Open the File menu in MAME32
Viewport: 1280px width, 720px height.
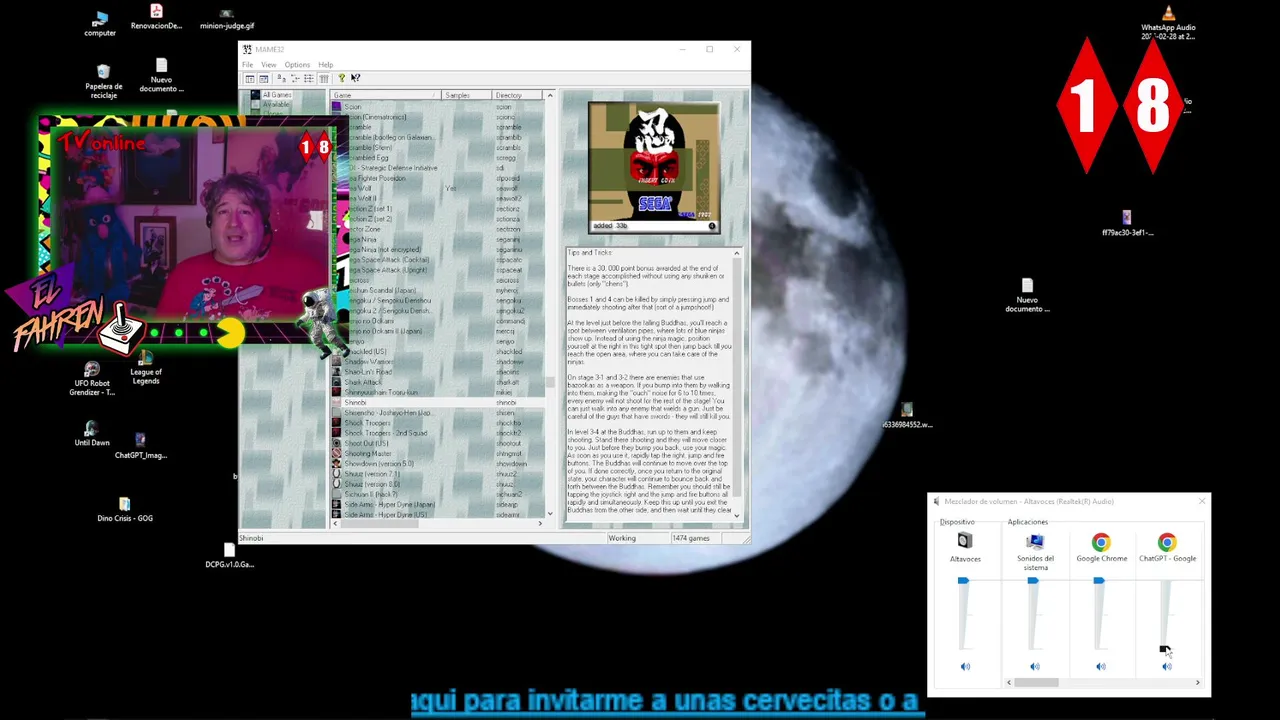247,65
